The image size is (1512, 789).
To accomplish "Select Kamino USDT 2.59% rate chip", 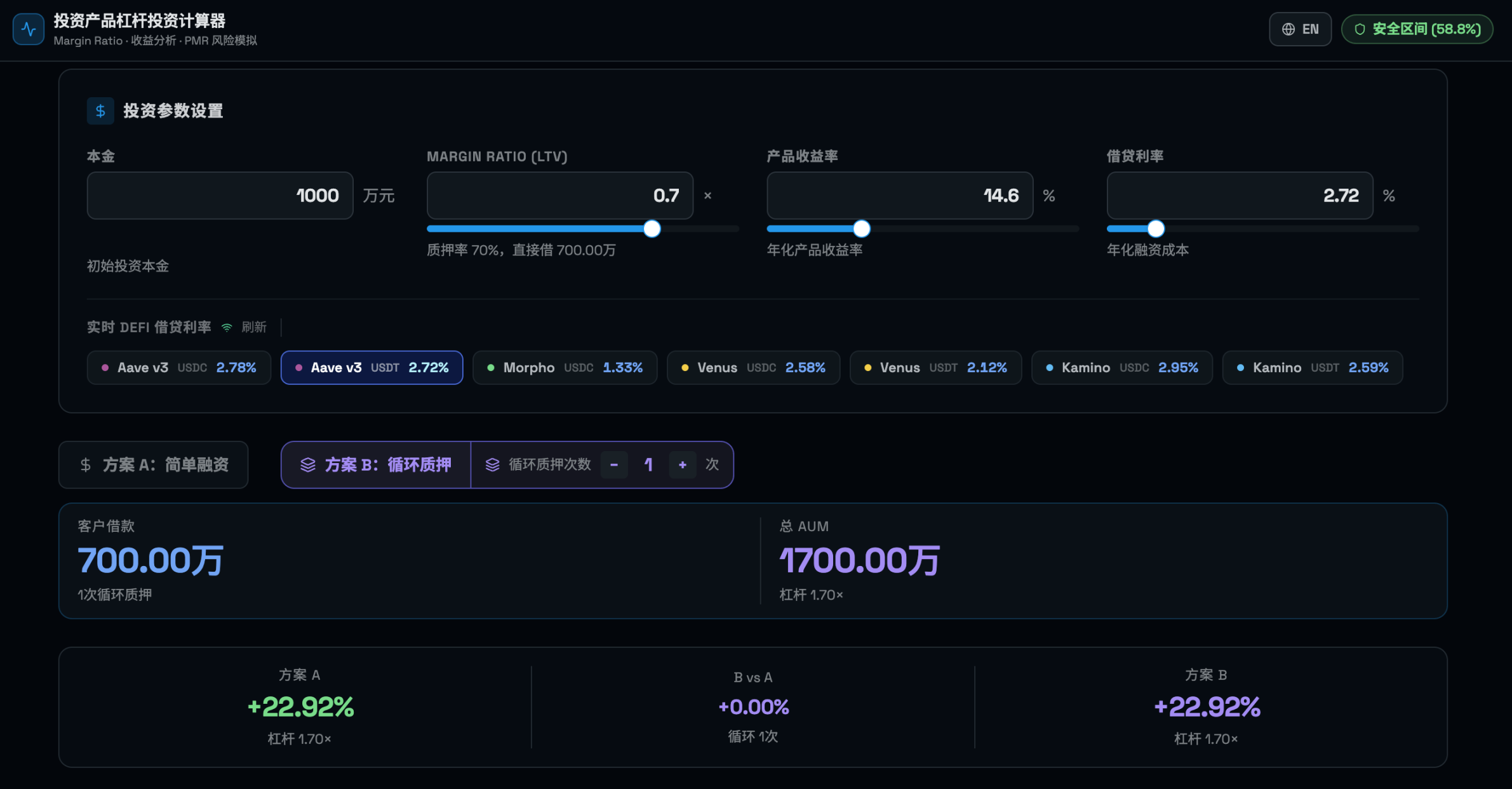I will [x=1312, y=368].
